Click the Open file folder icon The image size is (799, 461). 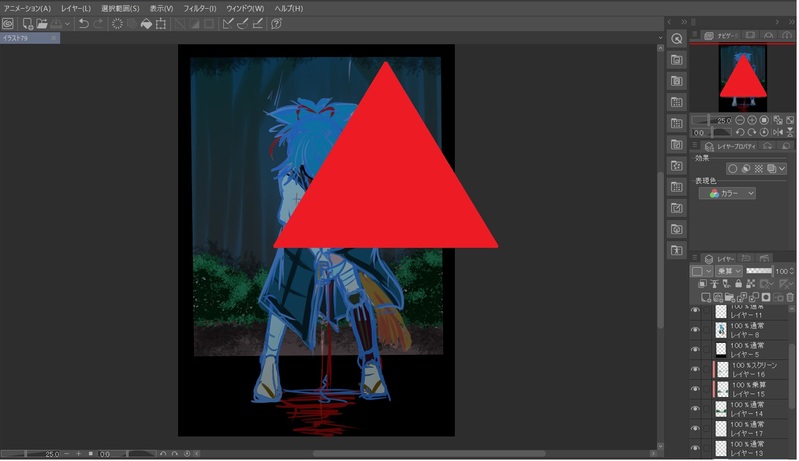point(42,23)
